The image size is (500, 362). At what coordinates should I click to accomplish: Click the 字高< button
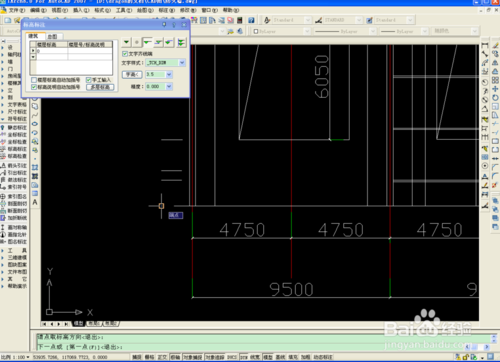[x=132, y=74]
